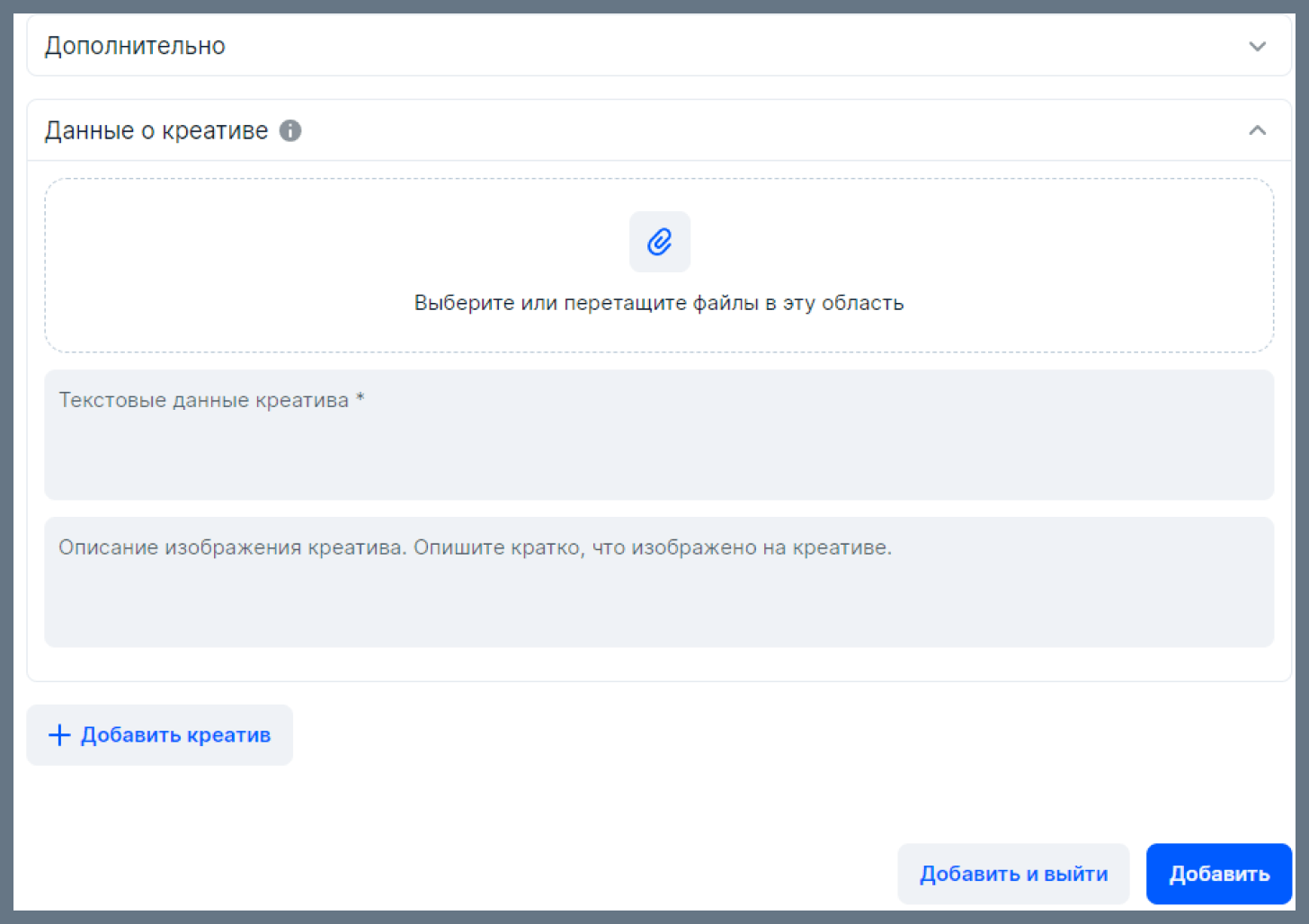Open the info icon beside Данные о креативе
This screenshot has height=924, width=1309.
(290, 130)
